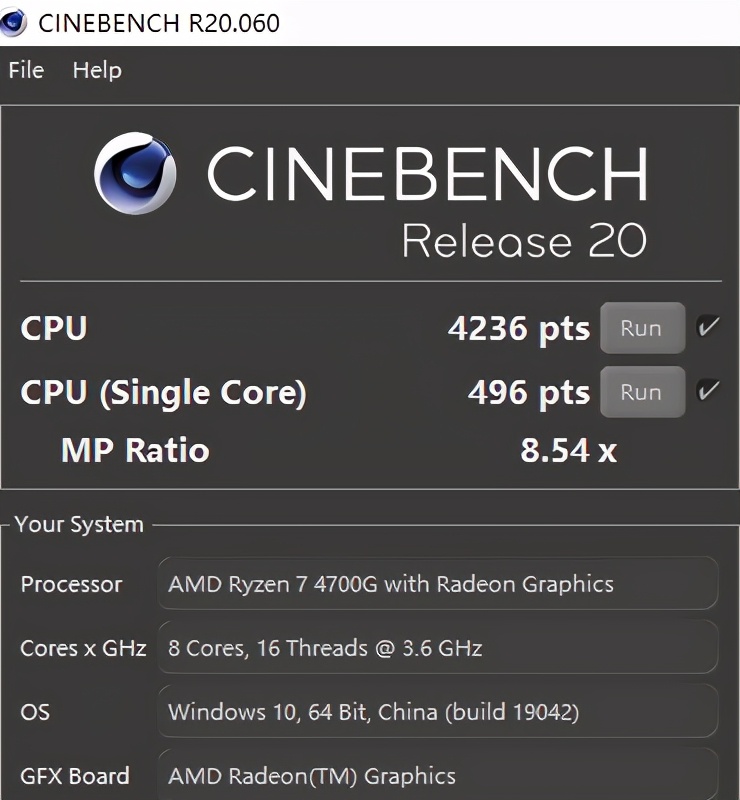Click the Cinebench title bar app icon
The width and height of the screenshot is (740, 800).
pyautogui.click(x=13, y=22)
